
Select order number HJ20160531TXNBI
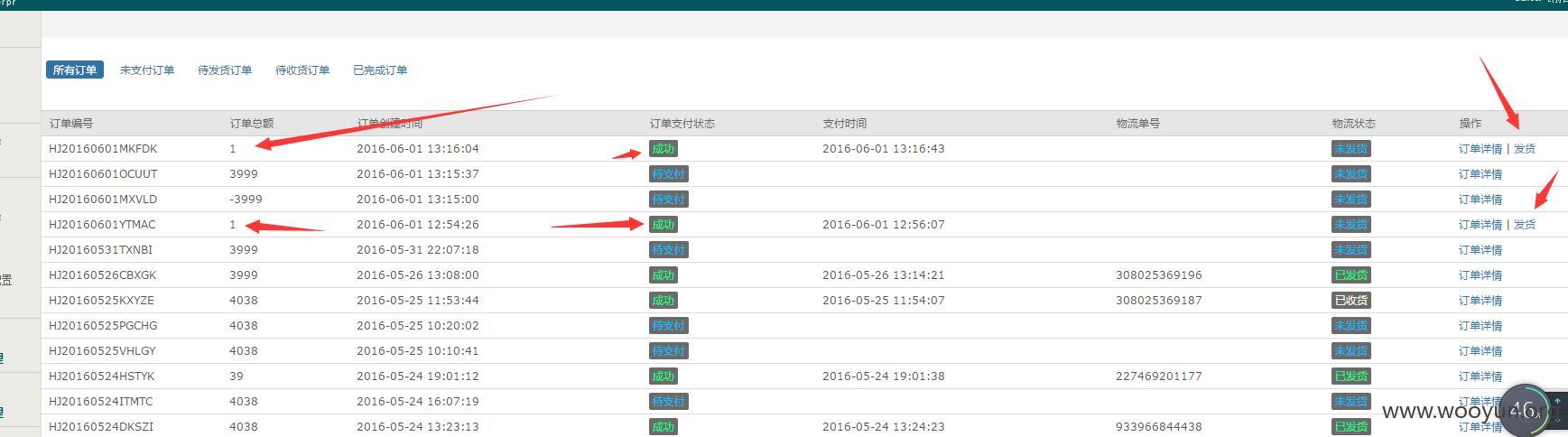pyautogui.click(x=101, y=250)
